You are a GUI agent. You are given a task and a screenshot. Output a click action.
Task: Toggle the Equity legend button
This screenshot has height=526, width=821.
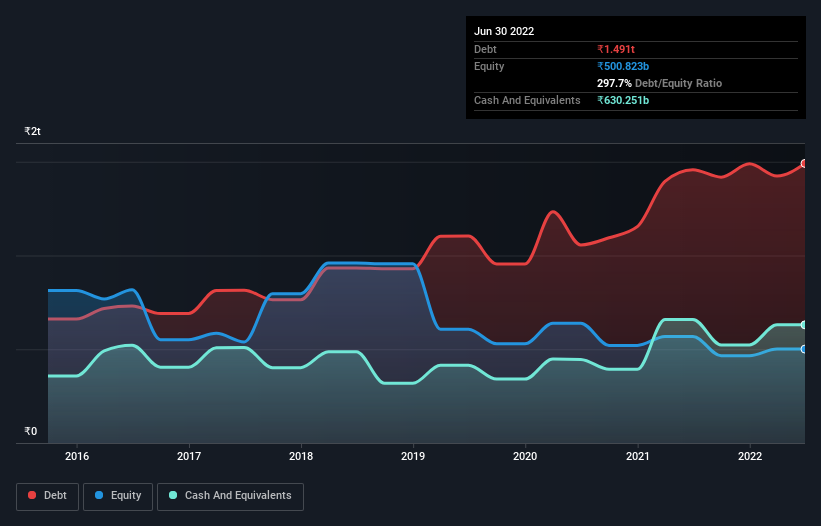[x=118, y=496]
